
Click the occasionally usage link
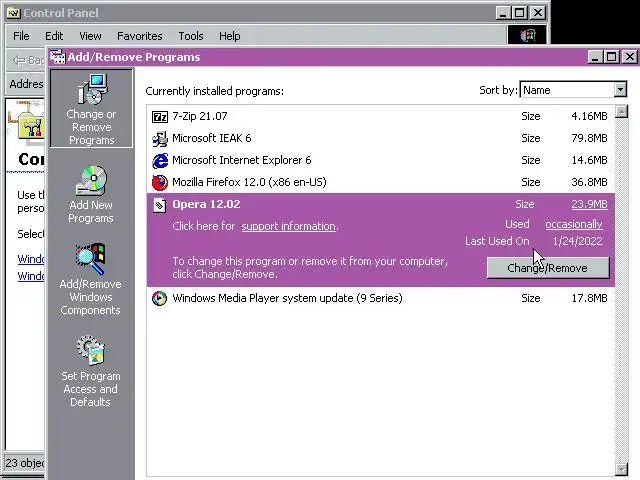(573, 224)
